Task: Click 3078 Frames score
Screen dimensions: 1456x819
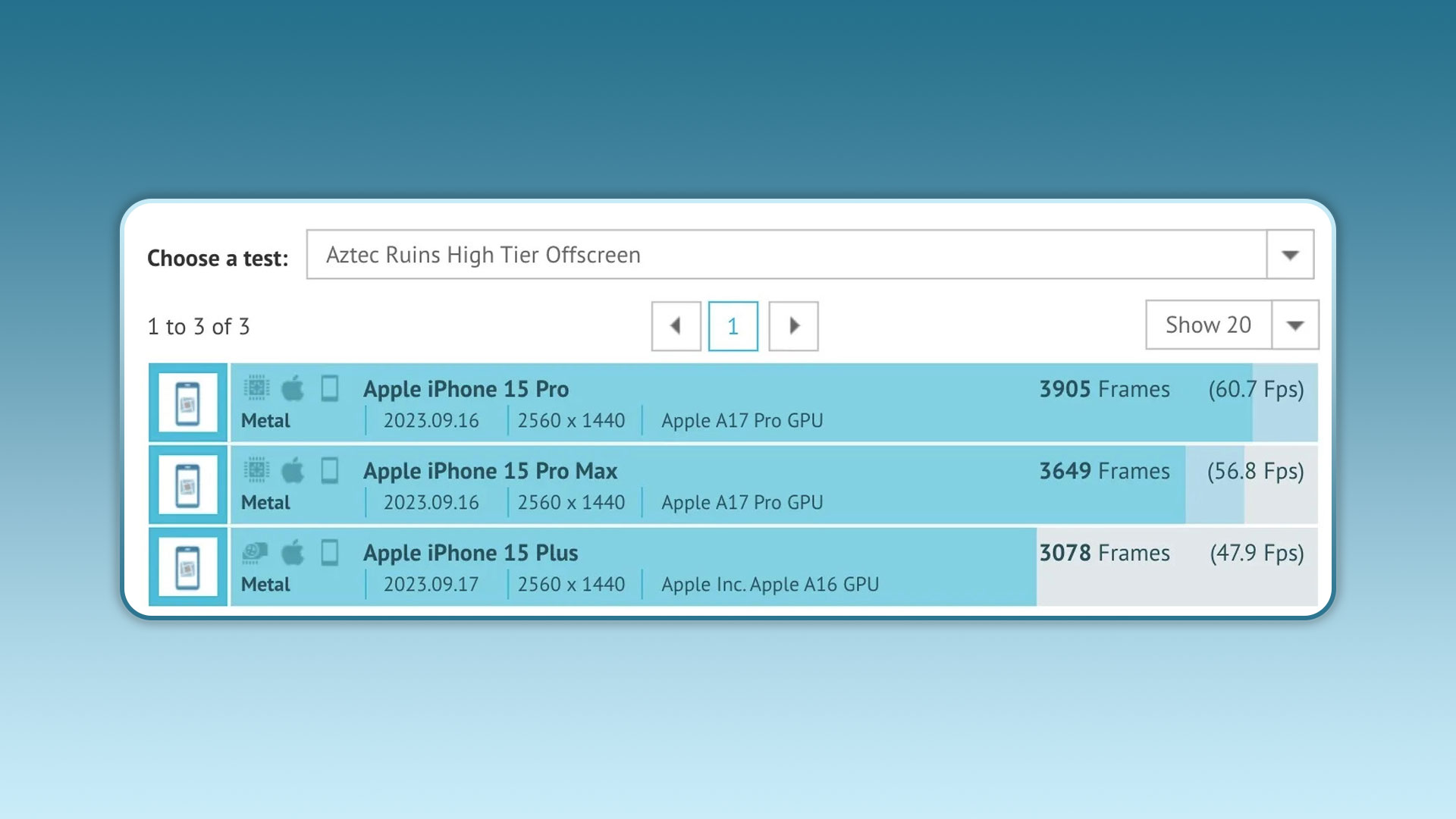Action: click(1104, 553)
